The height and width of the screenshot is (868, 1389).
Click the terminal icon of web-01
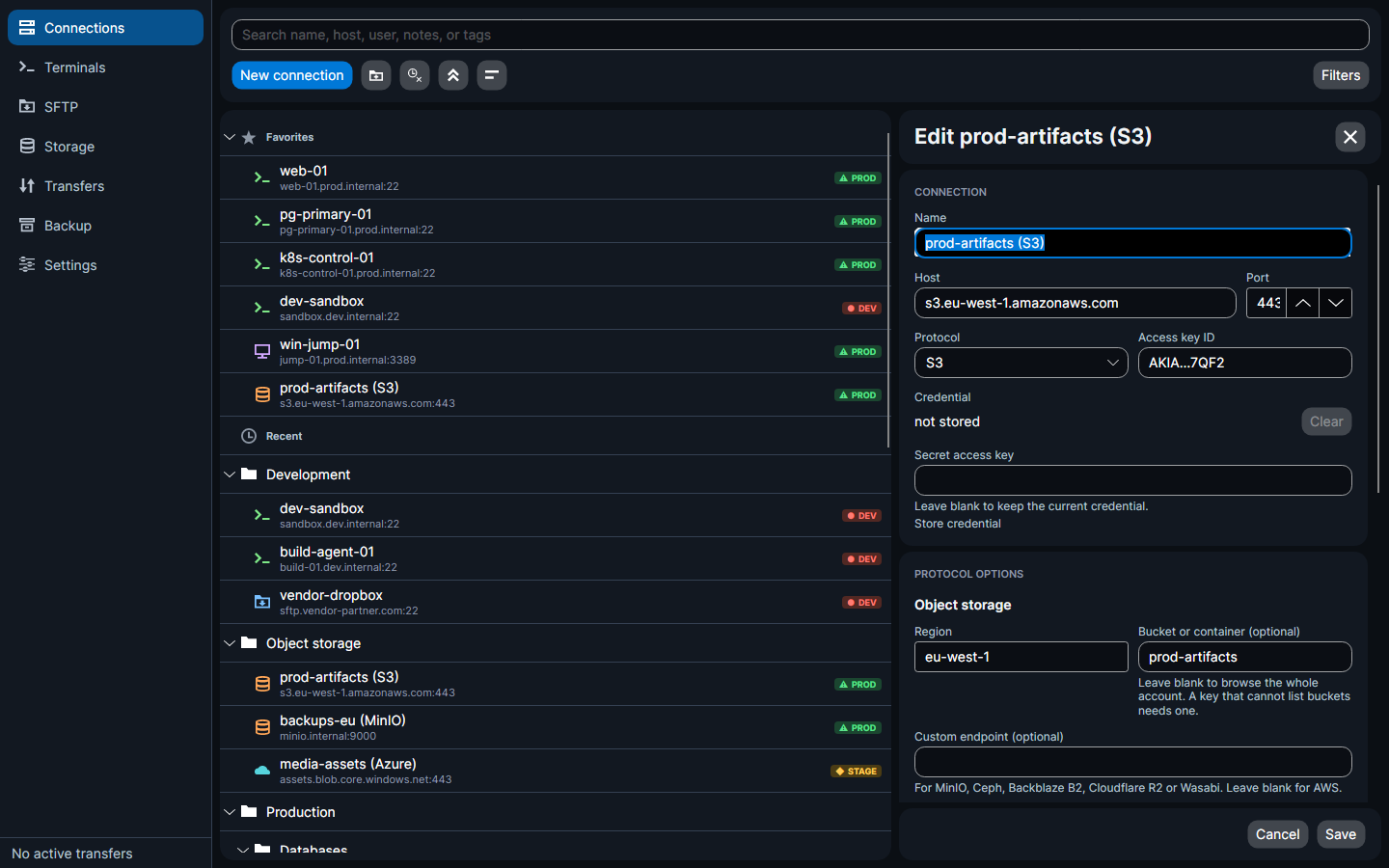(261, 177)
